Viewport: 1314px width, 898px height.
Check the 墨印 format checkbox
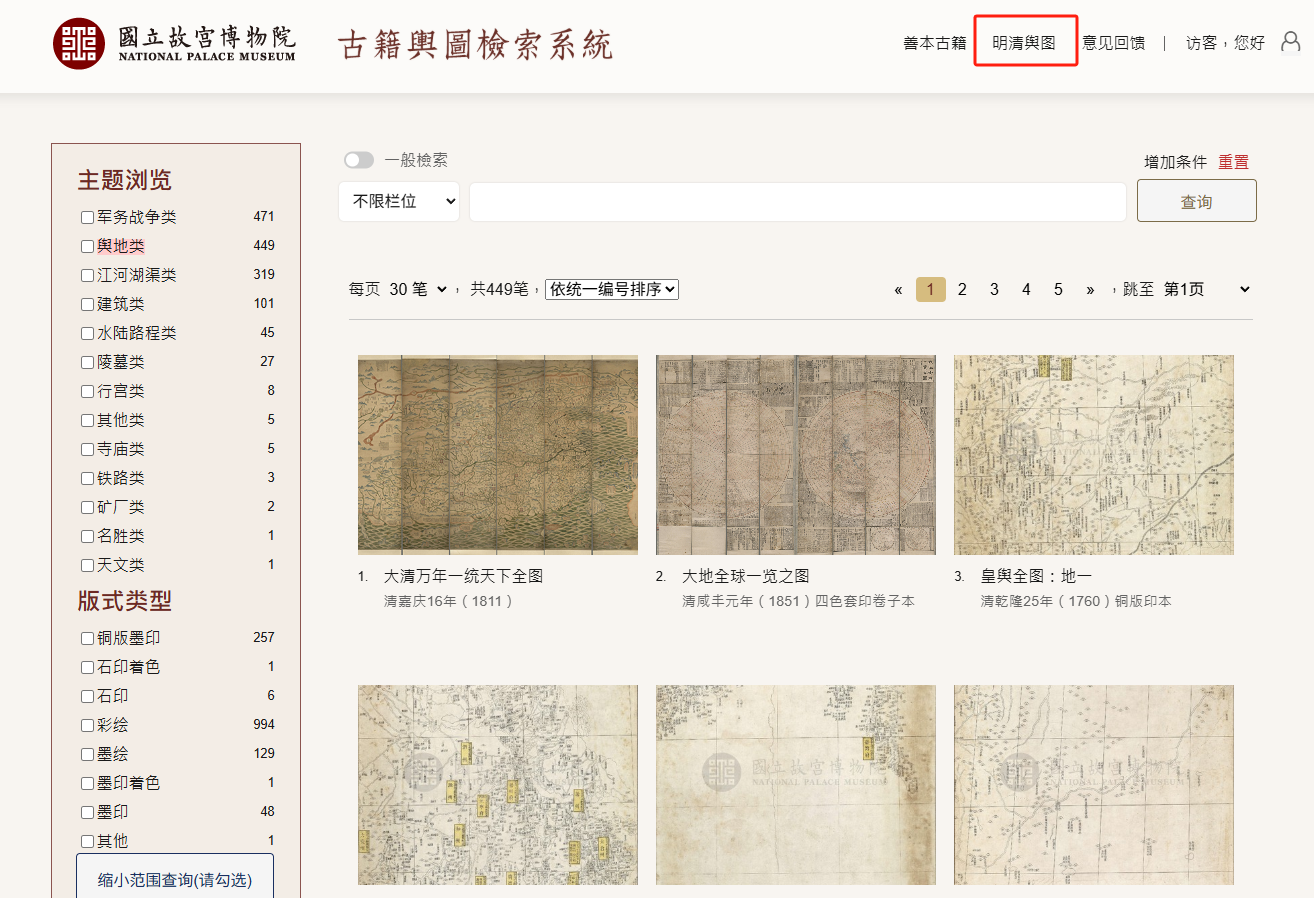pos(87,812)
